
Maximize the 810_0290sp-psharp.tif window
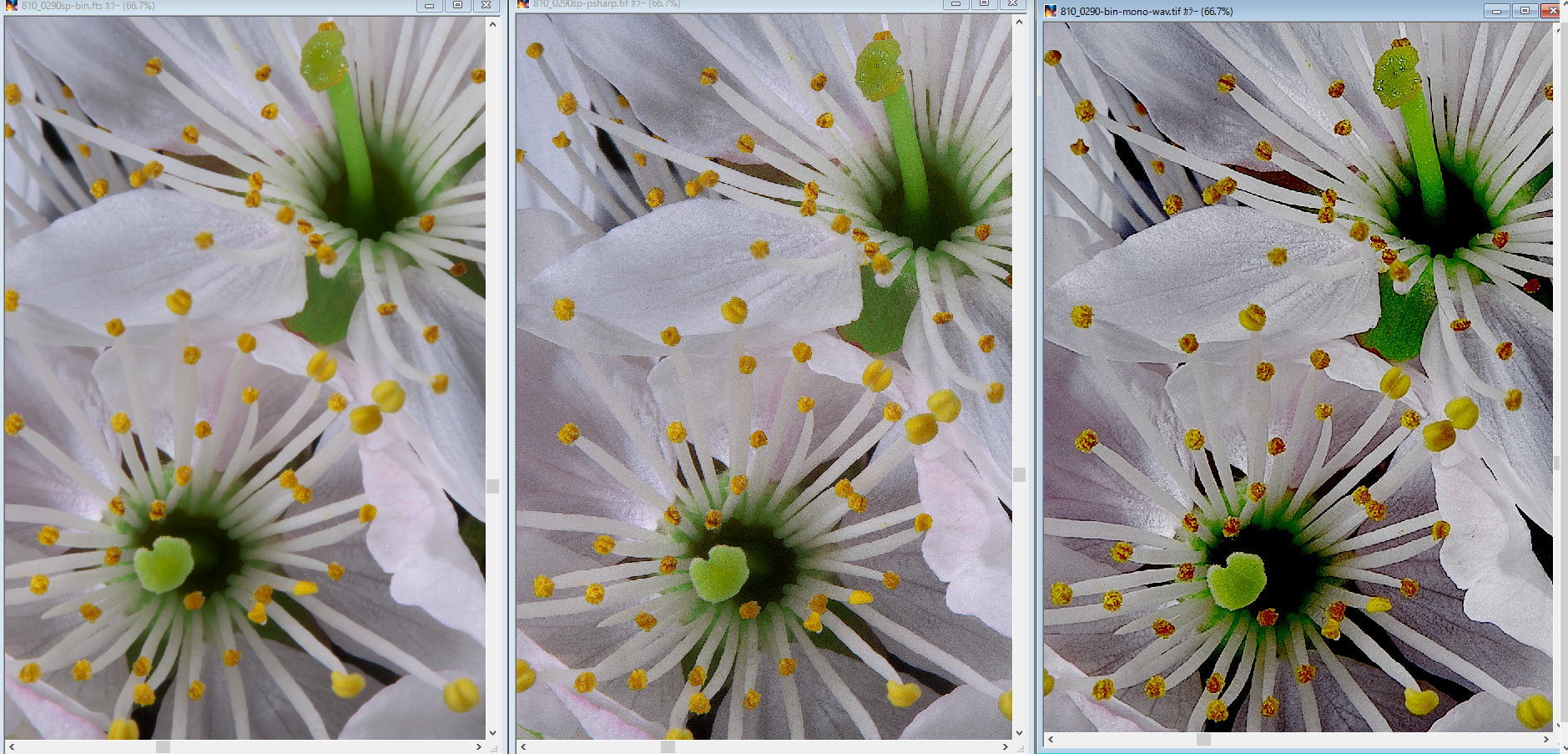[x=984, y=3]
